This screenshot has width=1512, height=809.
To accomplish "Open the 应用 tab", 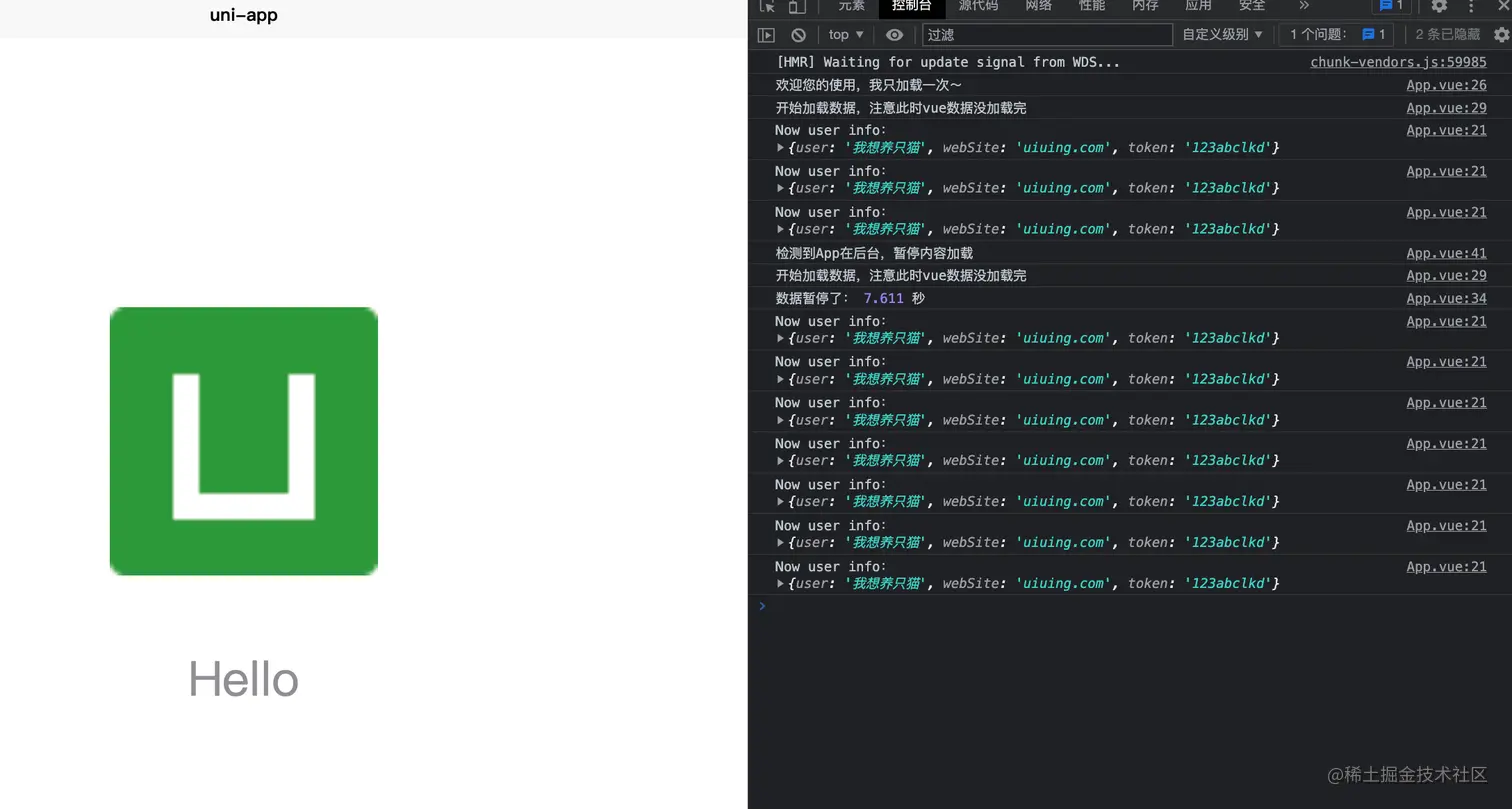I will click(x=1198, y=6).
